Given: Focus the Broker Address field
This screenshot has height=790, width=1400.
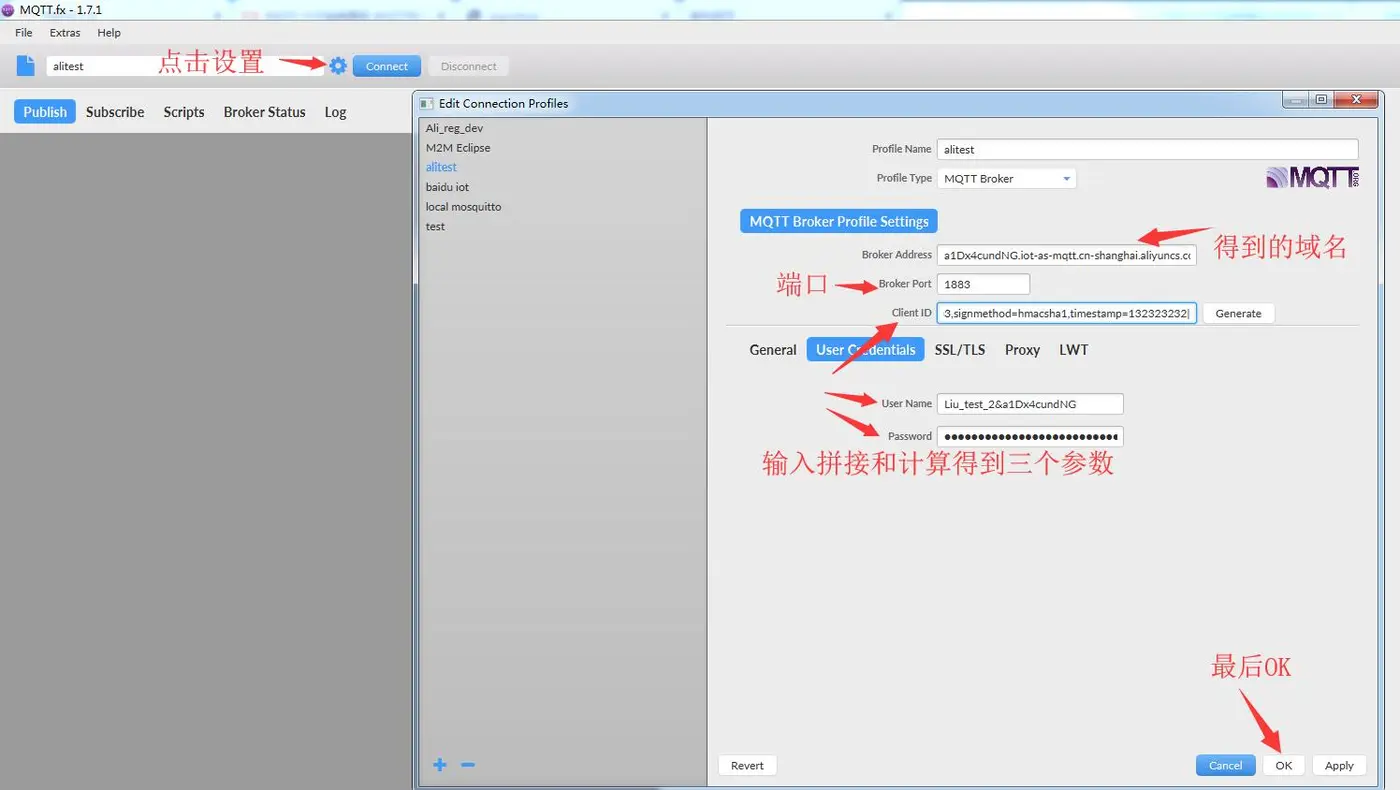Looking at the screenshot, I should click(1067, 255).
